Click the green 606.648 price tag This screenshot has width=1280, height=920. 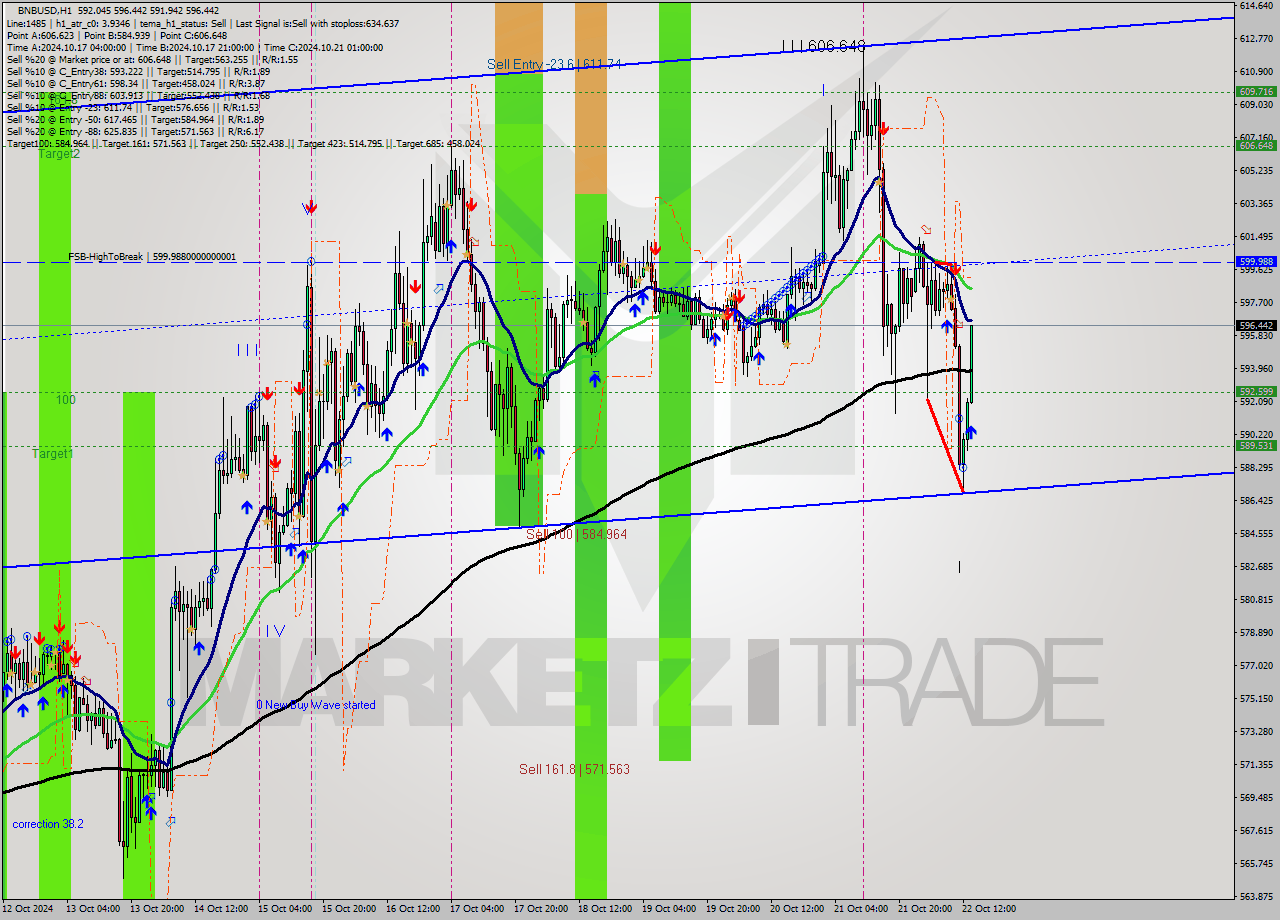click(1257, 145)
